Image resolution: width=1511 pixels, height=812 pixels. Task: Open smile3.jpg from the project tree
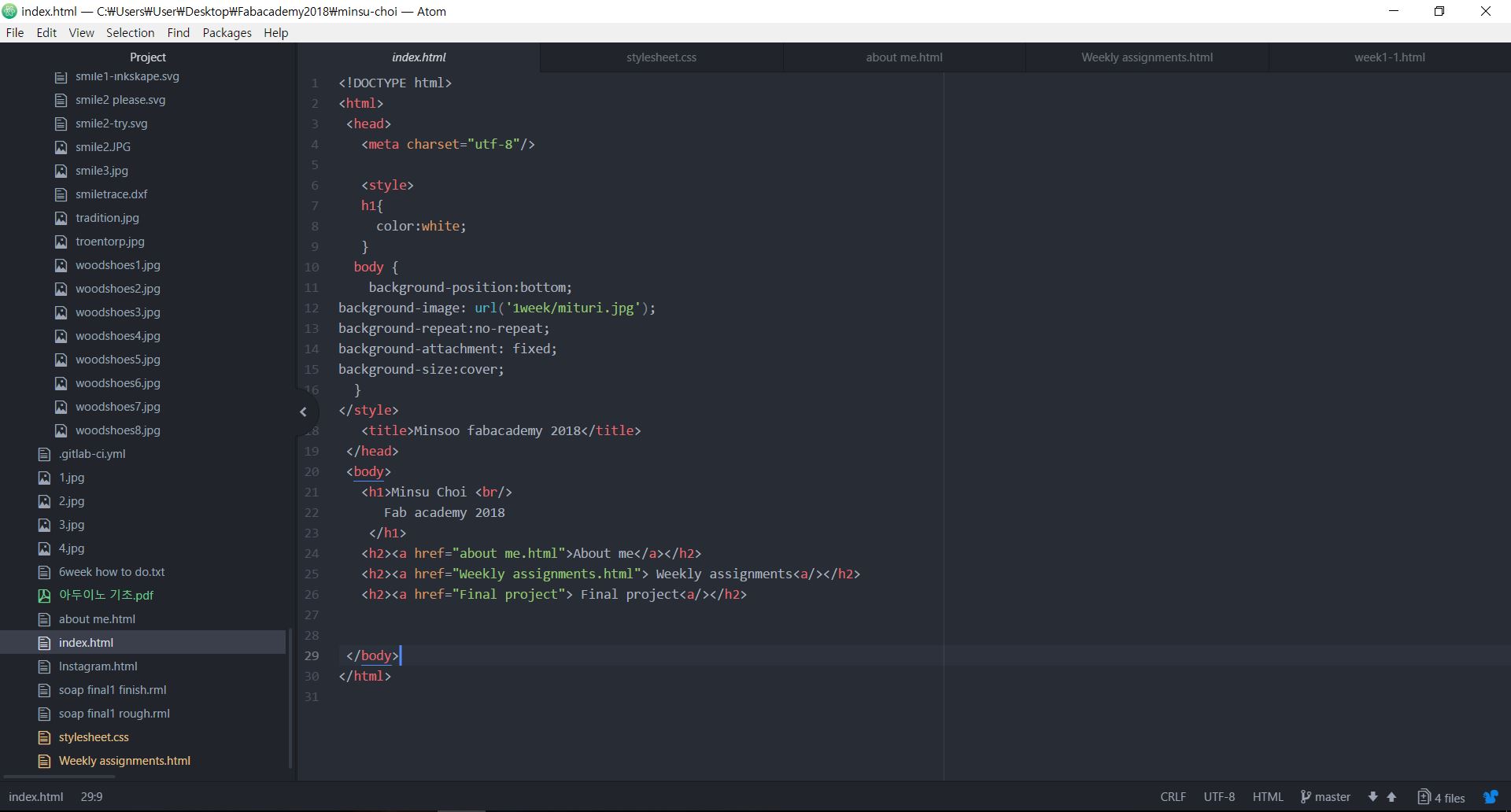(x=102, y=171)
